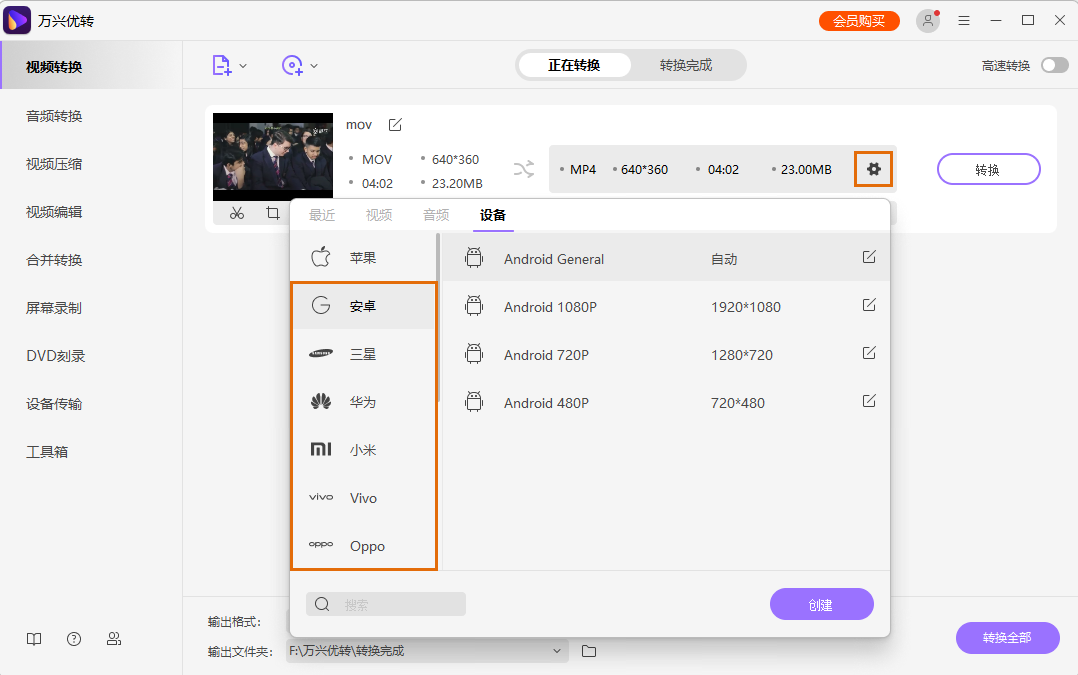The width and height of the screenshot is (1078, 675).
Task: Open the user guide book icon
Action: [x=33, y=638]
